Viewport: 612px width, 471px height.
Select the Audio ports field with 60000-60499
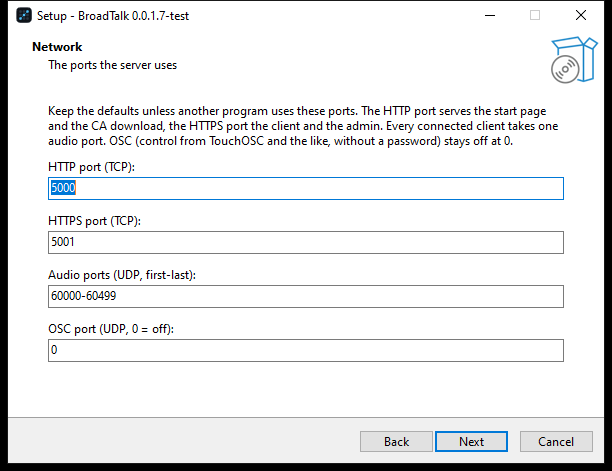pos(306,296)
